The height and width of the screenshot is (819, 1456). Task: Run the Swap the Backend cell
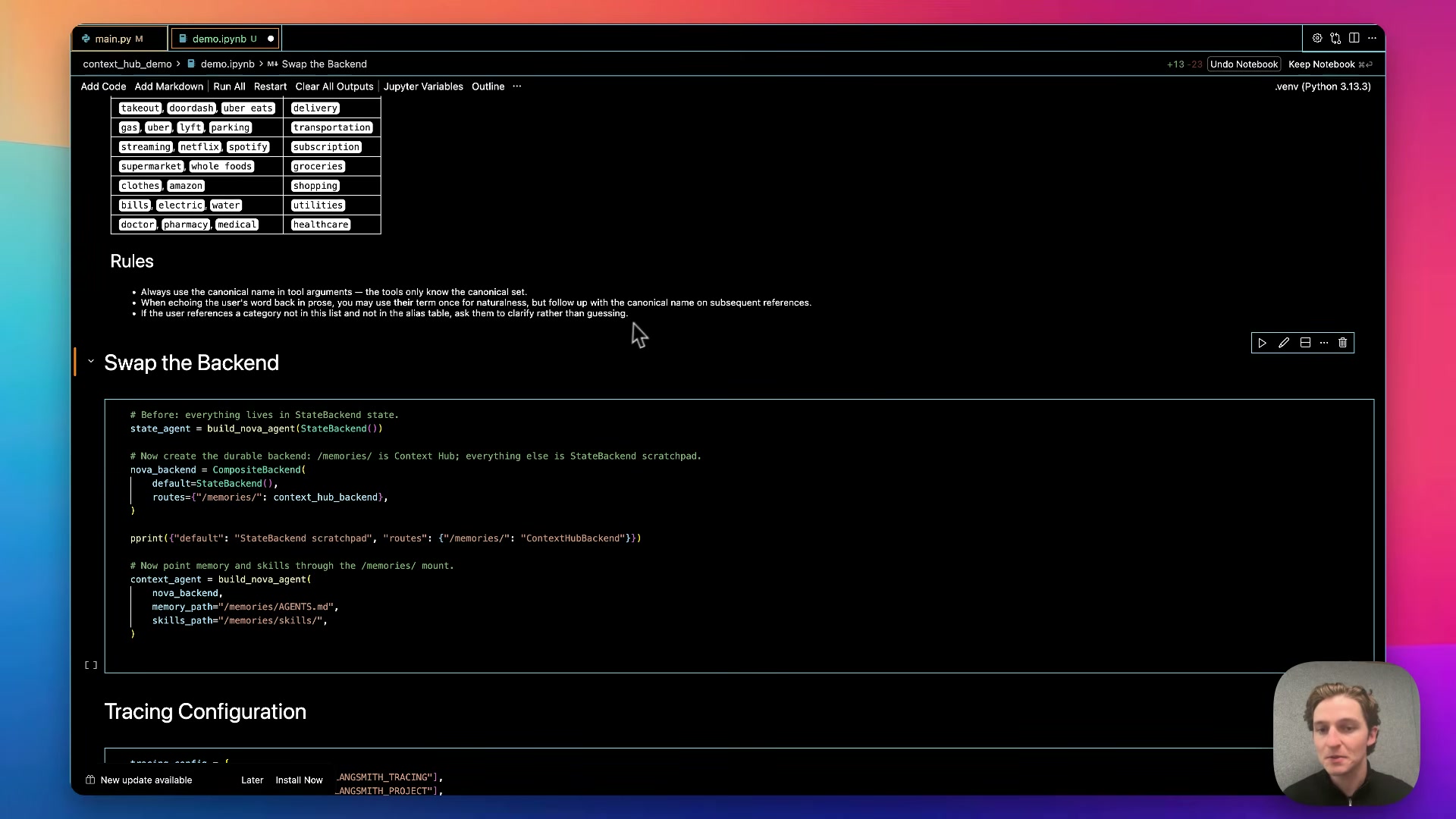(1262, 343)
